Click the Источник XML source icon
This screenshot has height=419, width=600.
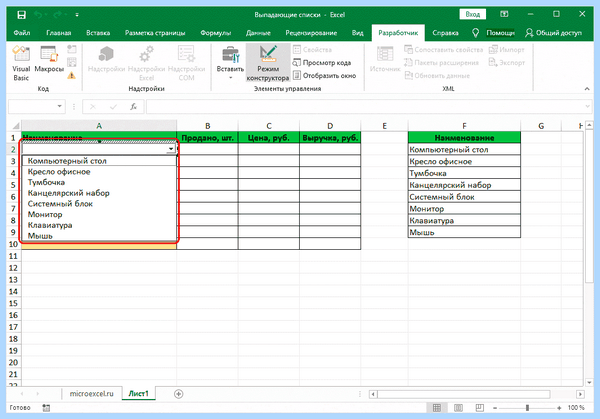pos(385,59)
